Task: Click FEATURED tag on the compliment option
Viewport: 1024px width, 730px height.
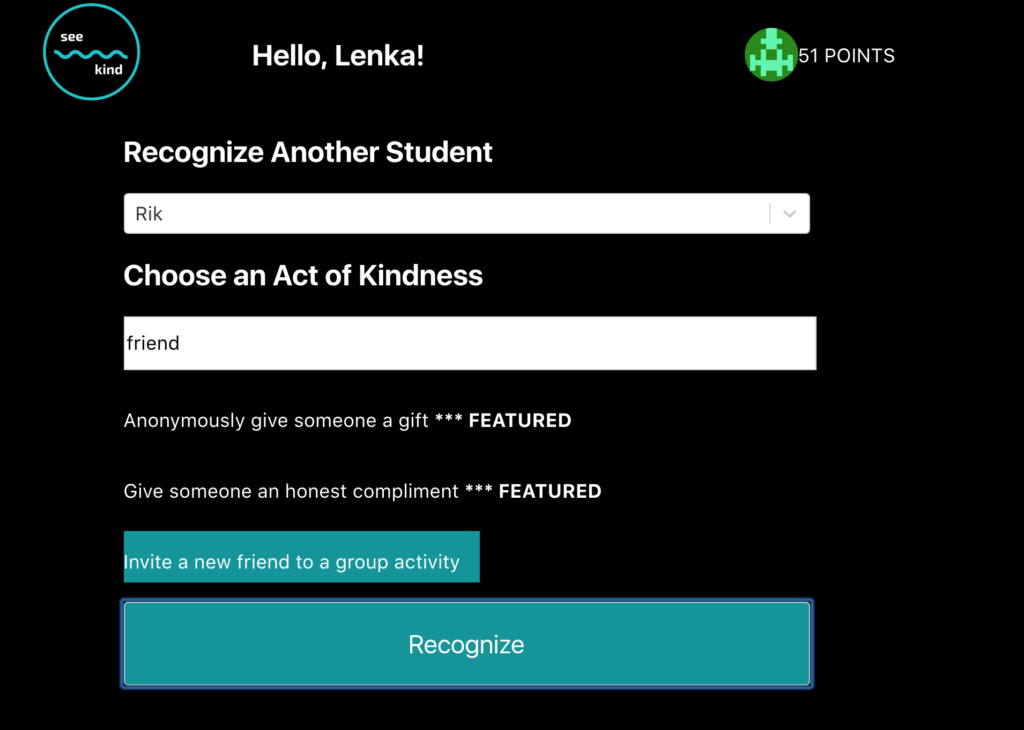Action: click(x=550, y=491)
